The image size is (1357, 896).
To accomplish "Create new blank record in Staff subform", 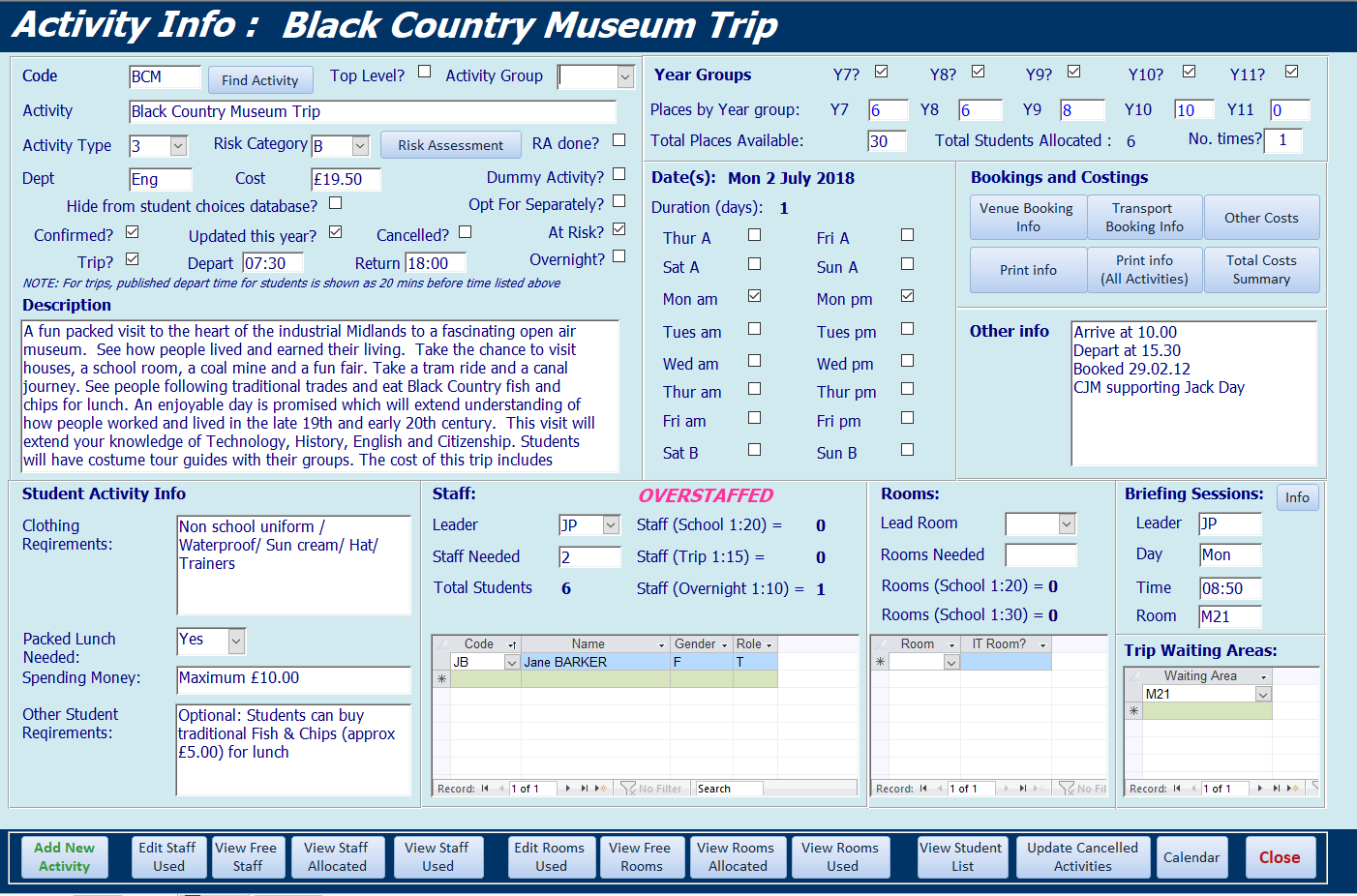I will pyautogui.click(x=600, y=789).
